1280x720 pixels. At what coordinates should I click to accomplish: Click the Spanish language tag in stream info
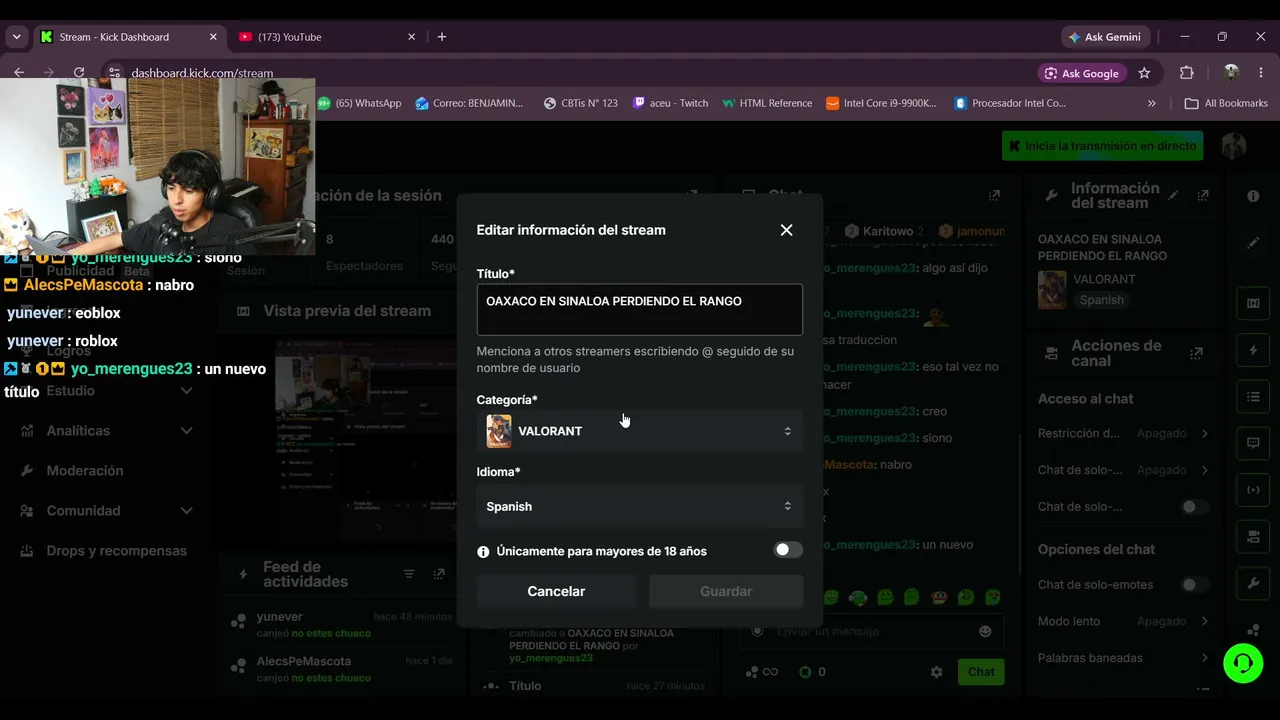coord(1102,300)
